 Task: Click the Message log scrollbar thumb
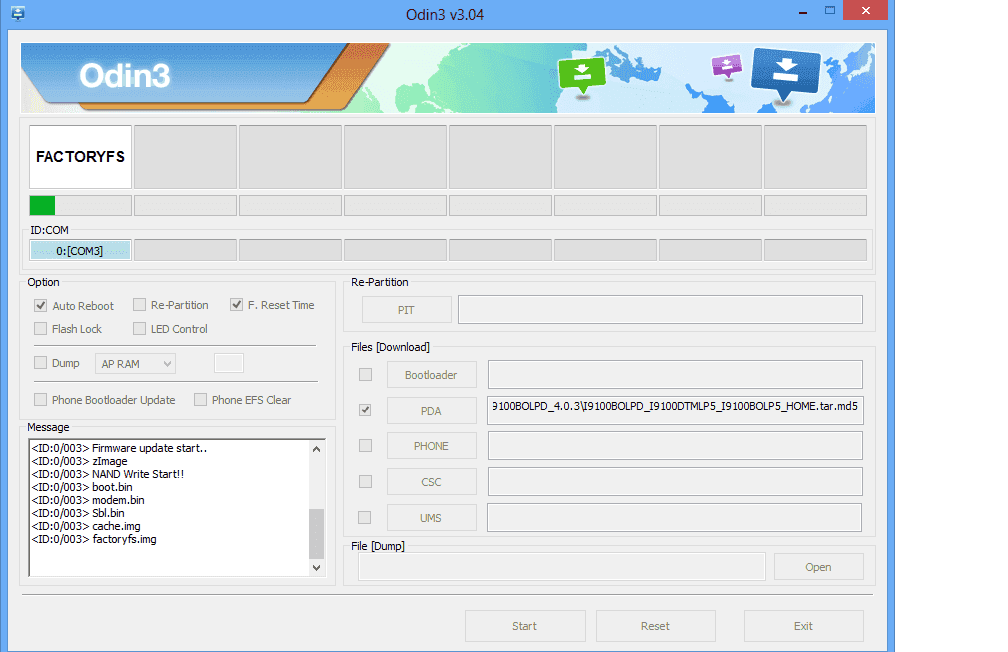(x=316, y=534)
